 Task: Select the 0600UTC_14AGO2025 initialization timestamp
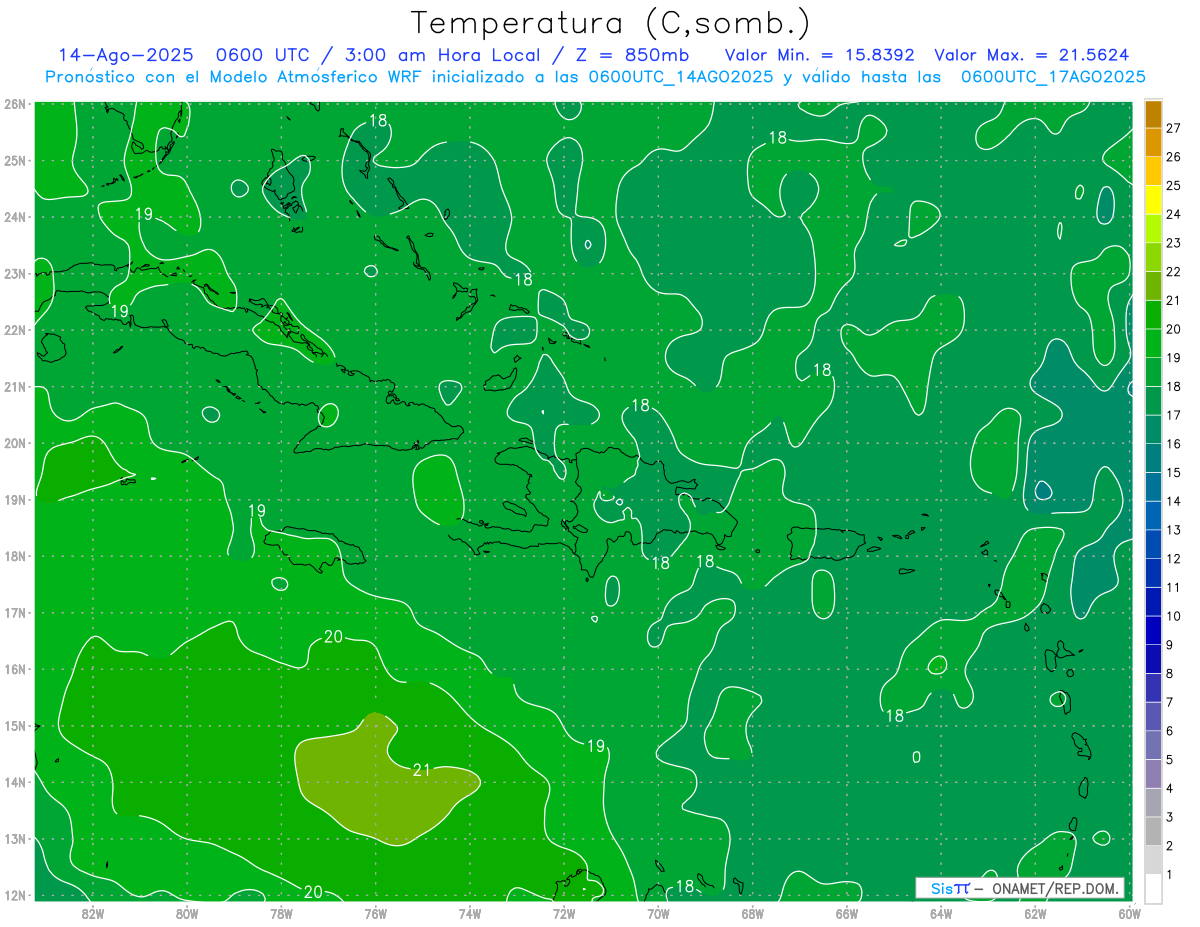pyautogui.click(x=680, y=77)
